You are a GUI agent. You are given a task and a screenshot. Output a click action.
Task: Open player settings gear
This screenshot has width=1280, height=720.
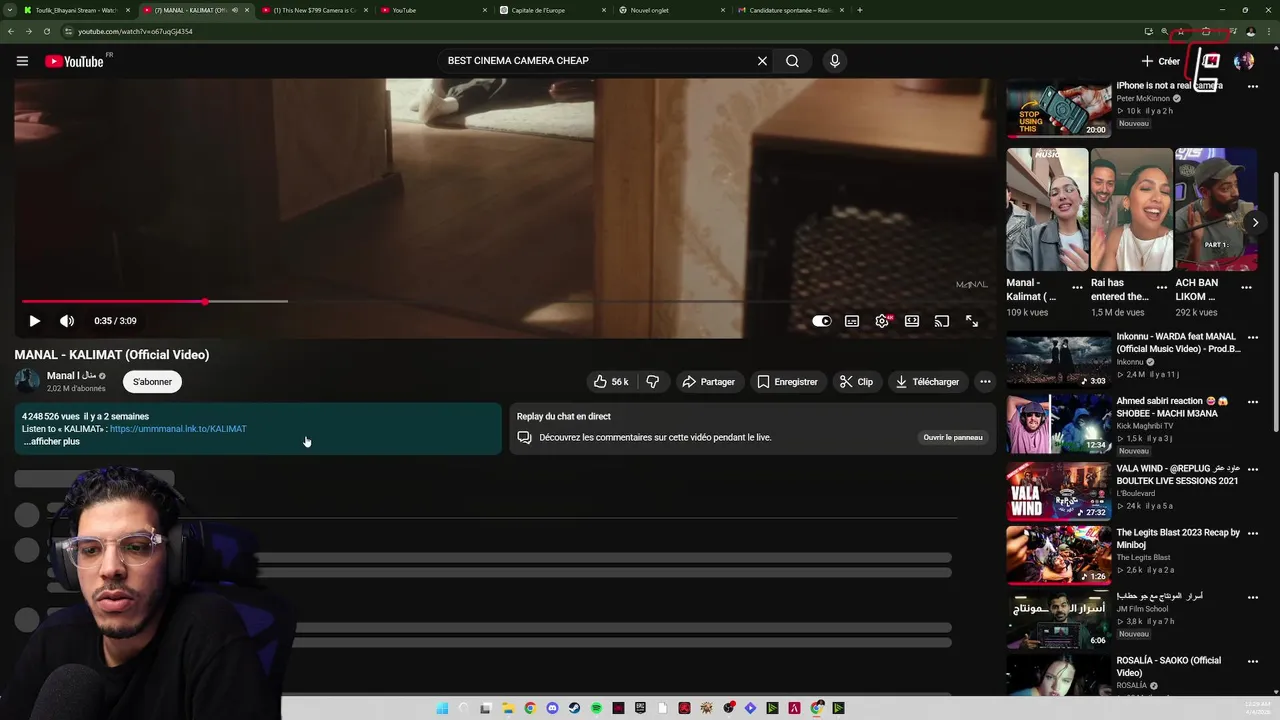[x=882, y=321]
